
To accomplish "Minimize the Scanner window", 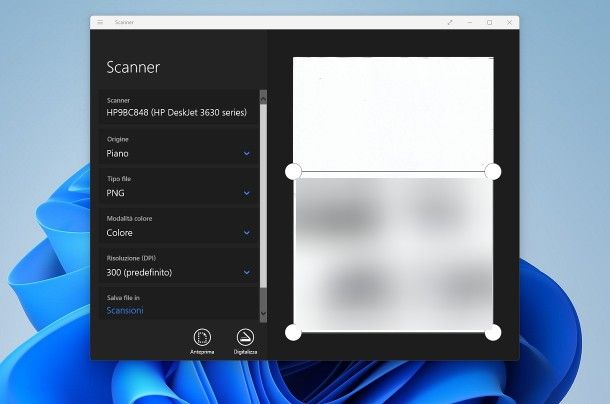I will point(470,22).
